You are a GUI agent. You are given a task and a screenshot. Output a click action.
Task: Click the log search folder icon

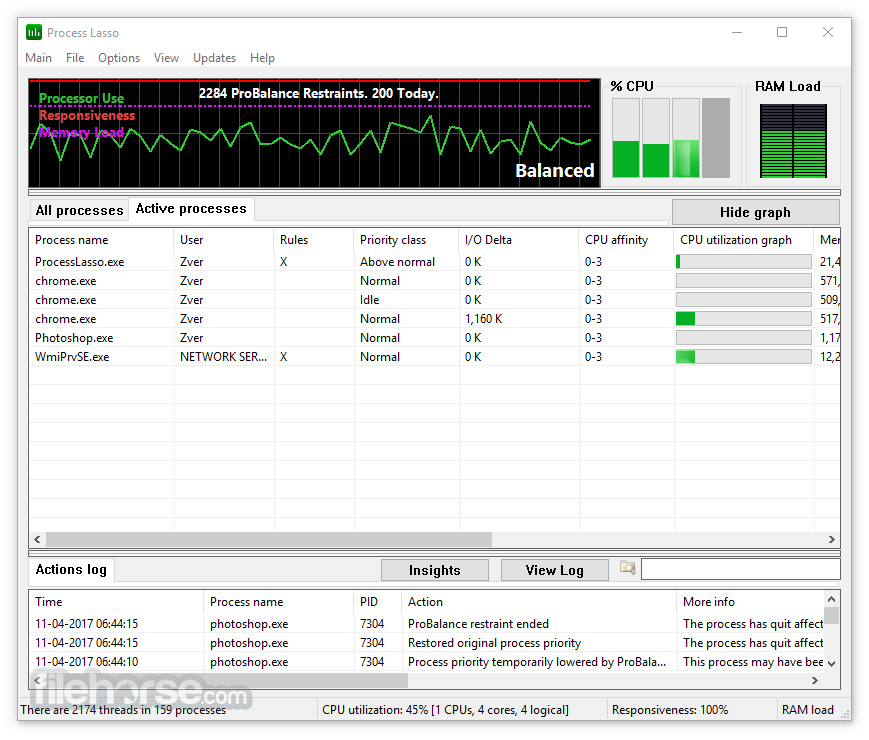[x=627, y=568]
